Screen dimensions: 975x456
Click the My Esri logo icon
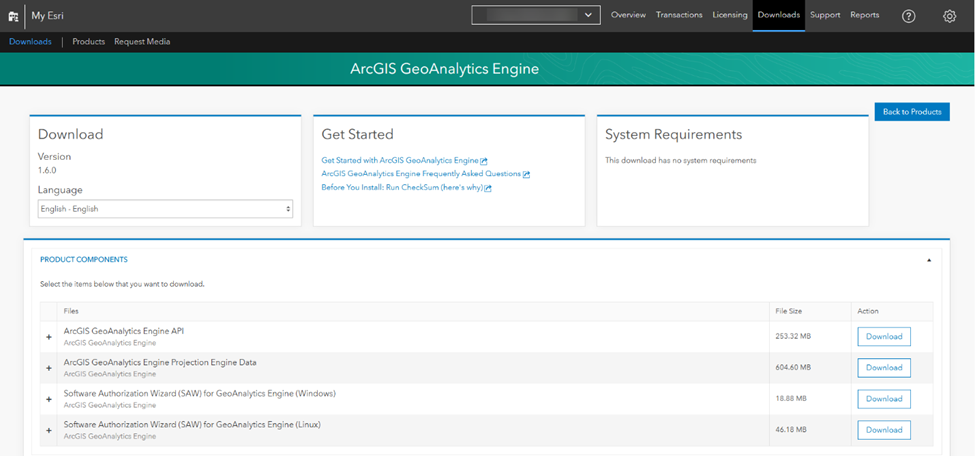pos(13,16)
